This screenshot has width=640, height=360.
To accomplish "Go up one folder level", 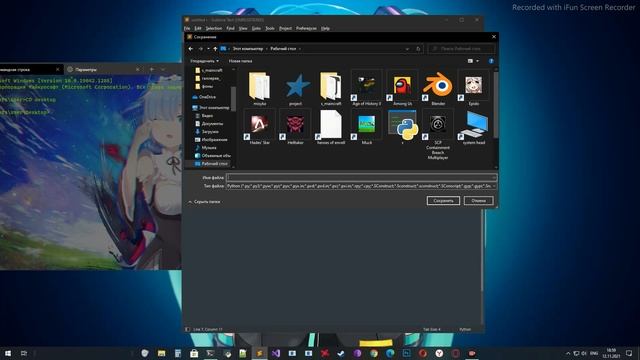I will (215, 49).
